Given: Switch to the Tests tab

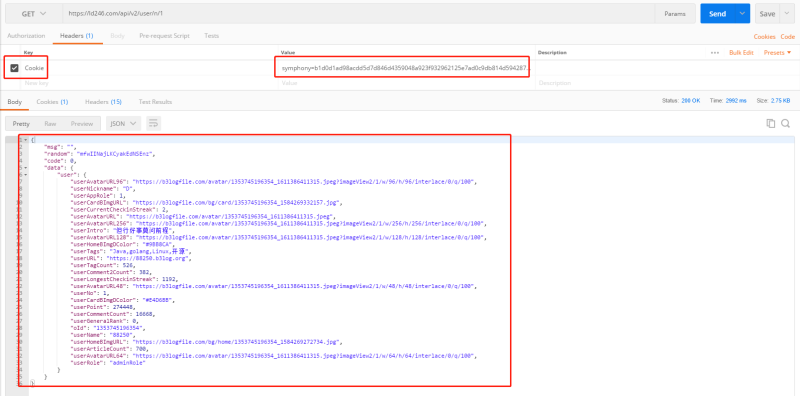Looking at the screenshot, I should pyautogui.click(x=212, y=36).
